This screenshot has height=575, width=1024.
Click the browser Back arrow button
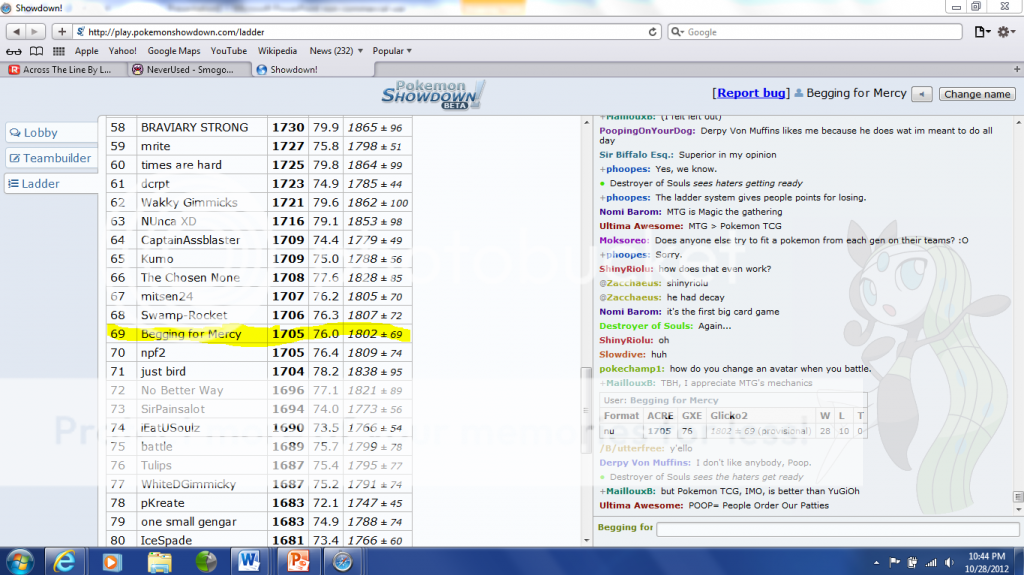click(x=12, y=32)
